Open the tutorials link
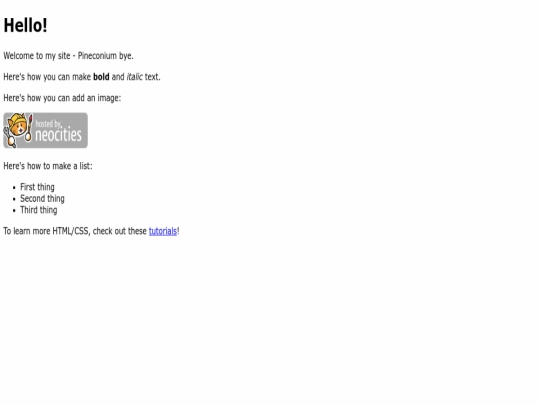This screenshot has width=540, height=405. [163, 231]
